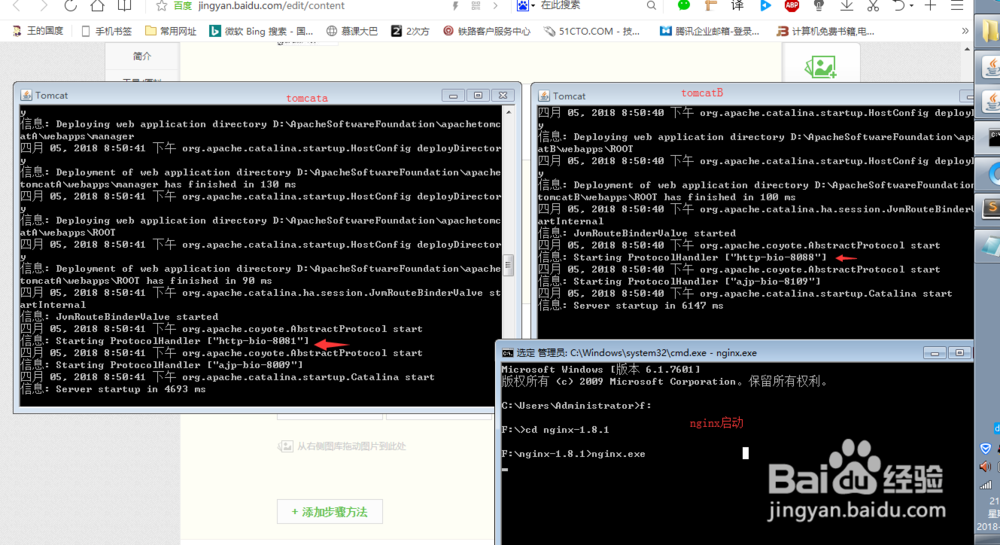This screenshot has height=545, width=1000.
Task: Click the network signal tray icon
Action: click(x=985, y=485)
